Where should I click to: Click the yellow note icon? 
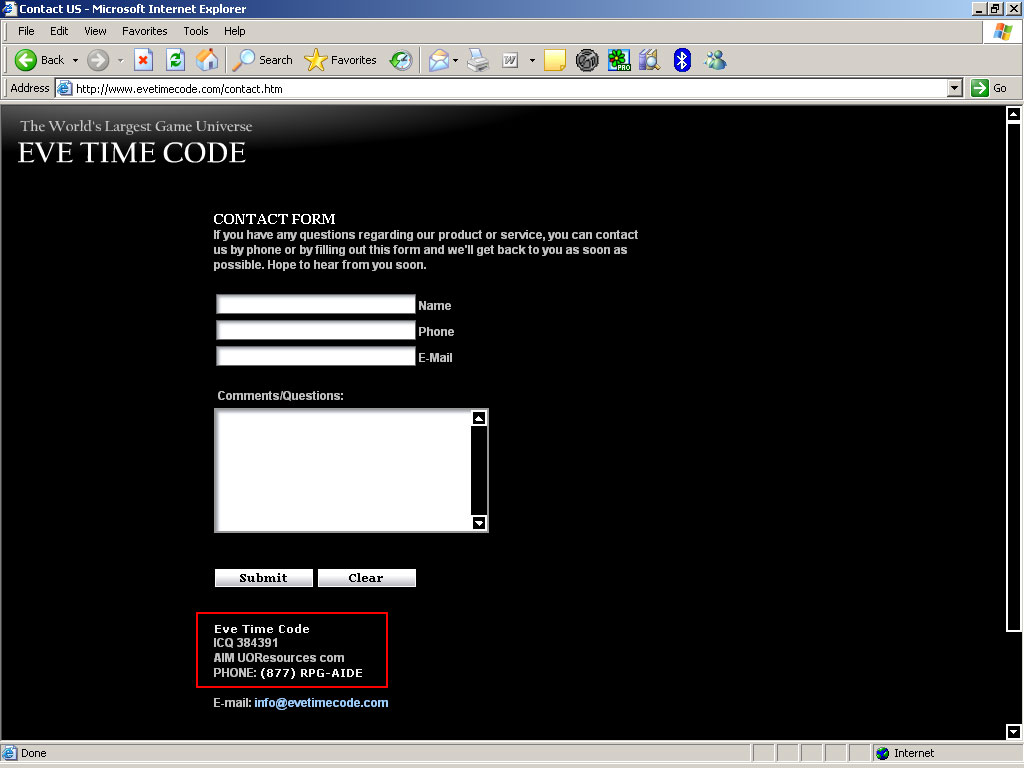click(x=554, y=60)
